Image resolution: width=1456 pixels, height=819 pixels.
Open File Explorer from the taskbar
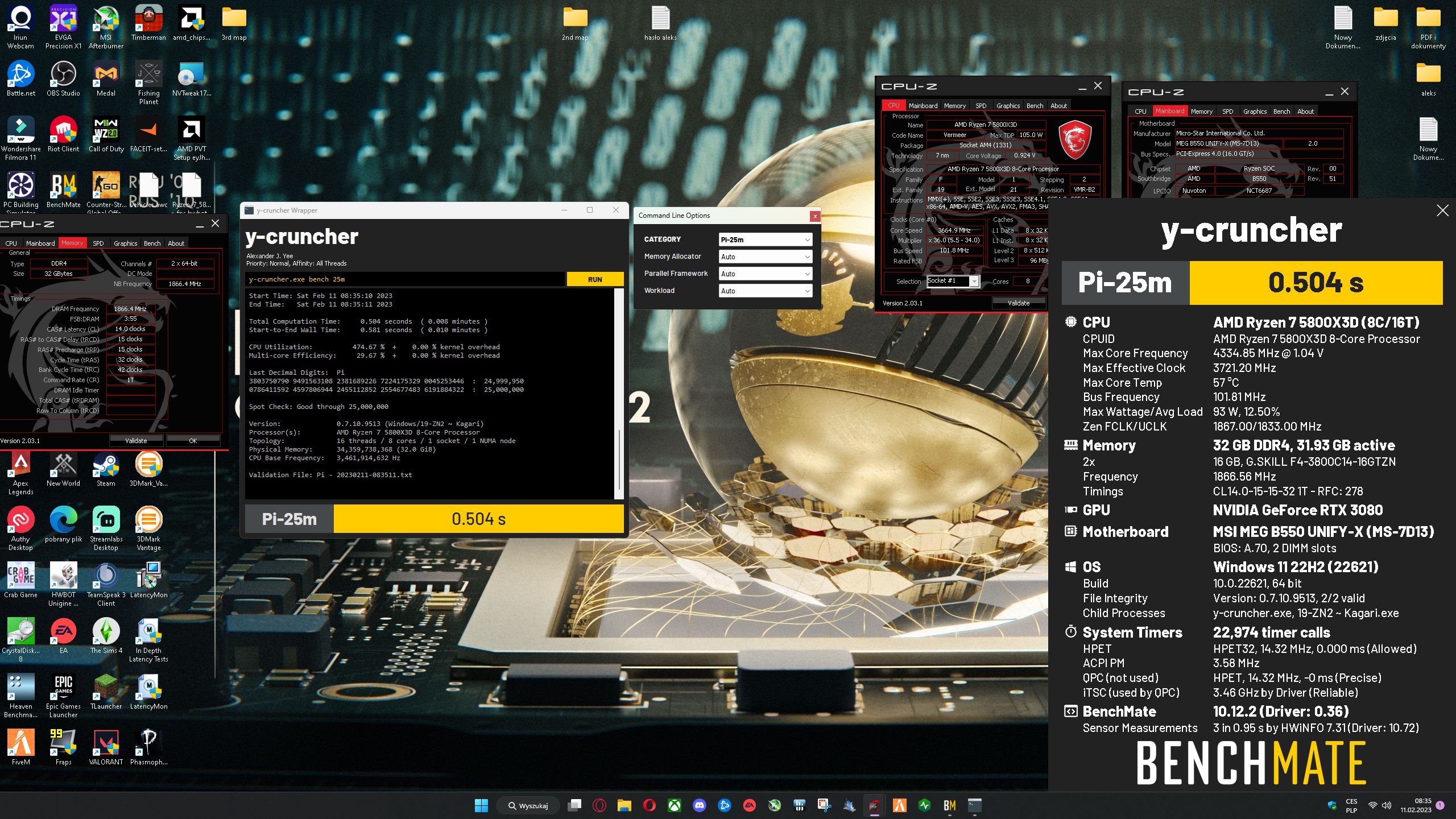point(624,805)
